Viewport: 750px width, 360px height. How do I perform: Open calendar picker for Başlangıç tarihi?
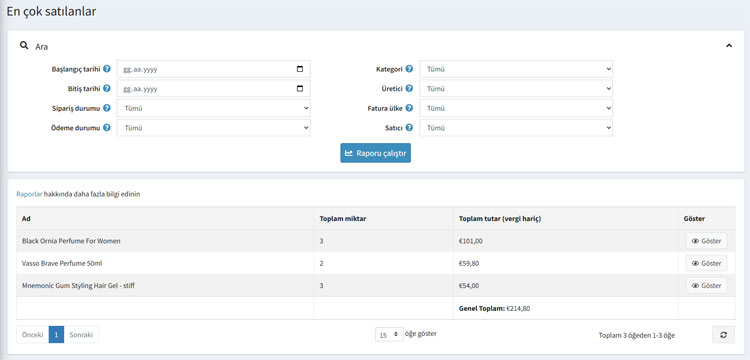click(x=300, y=69)
